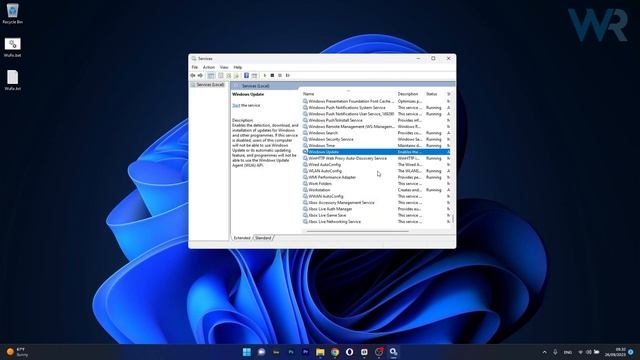
Task: Select Xbox Accessory Management Service row
Action: [376, 202]
